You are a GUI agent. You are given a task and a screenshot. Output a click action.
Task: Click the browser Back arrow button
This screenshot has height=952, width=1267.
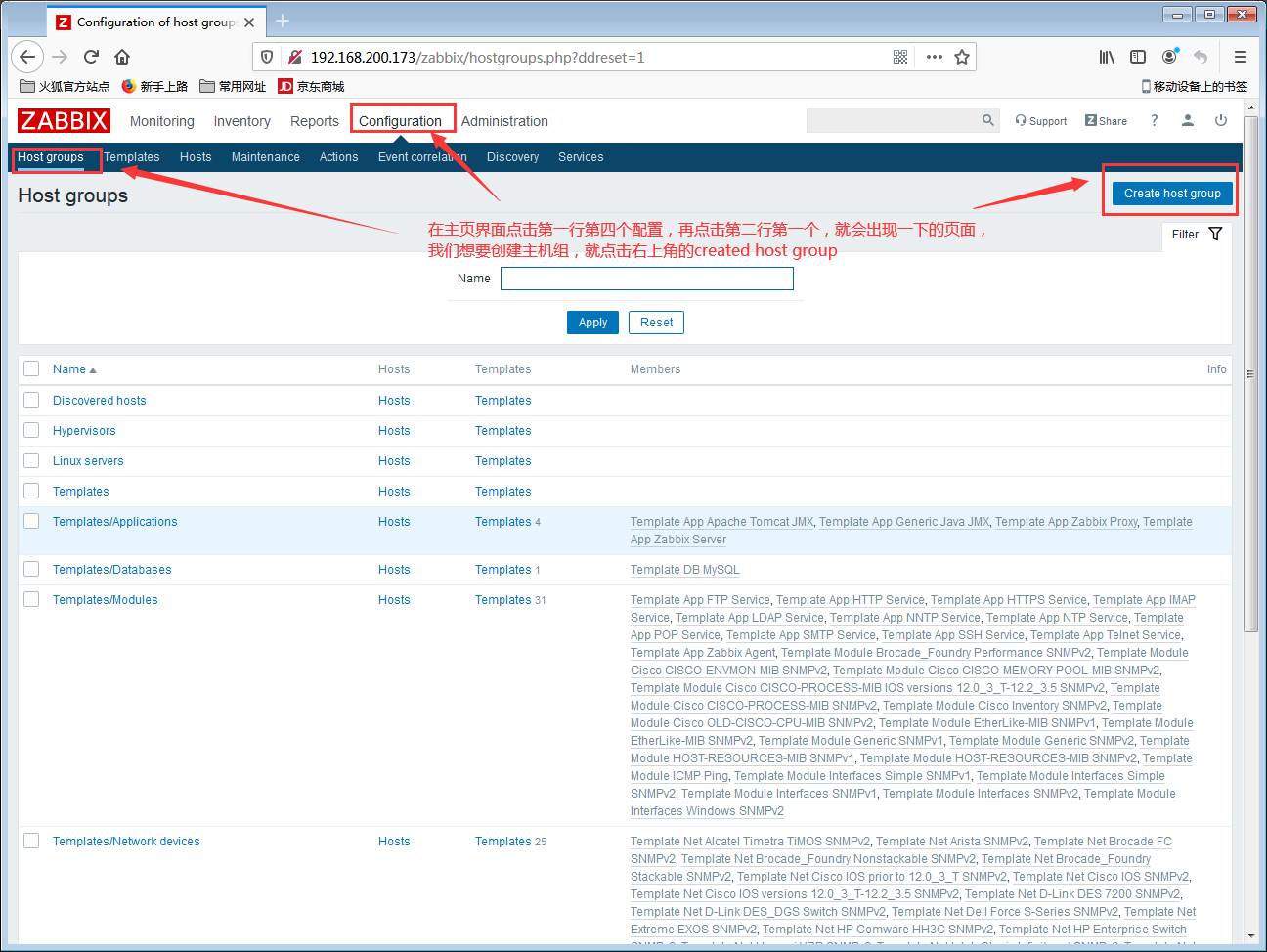27,57
